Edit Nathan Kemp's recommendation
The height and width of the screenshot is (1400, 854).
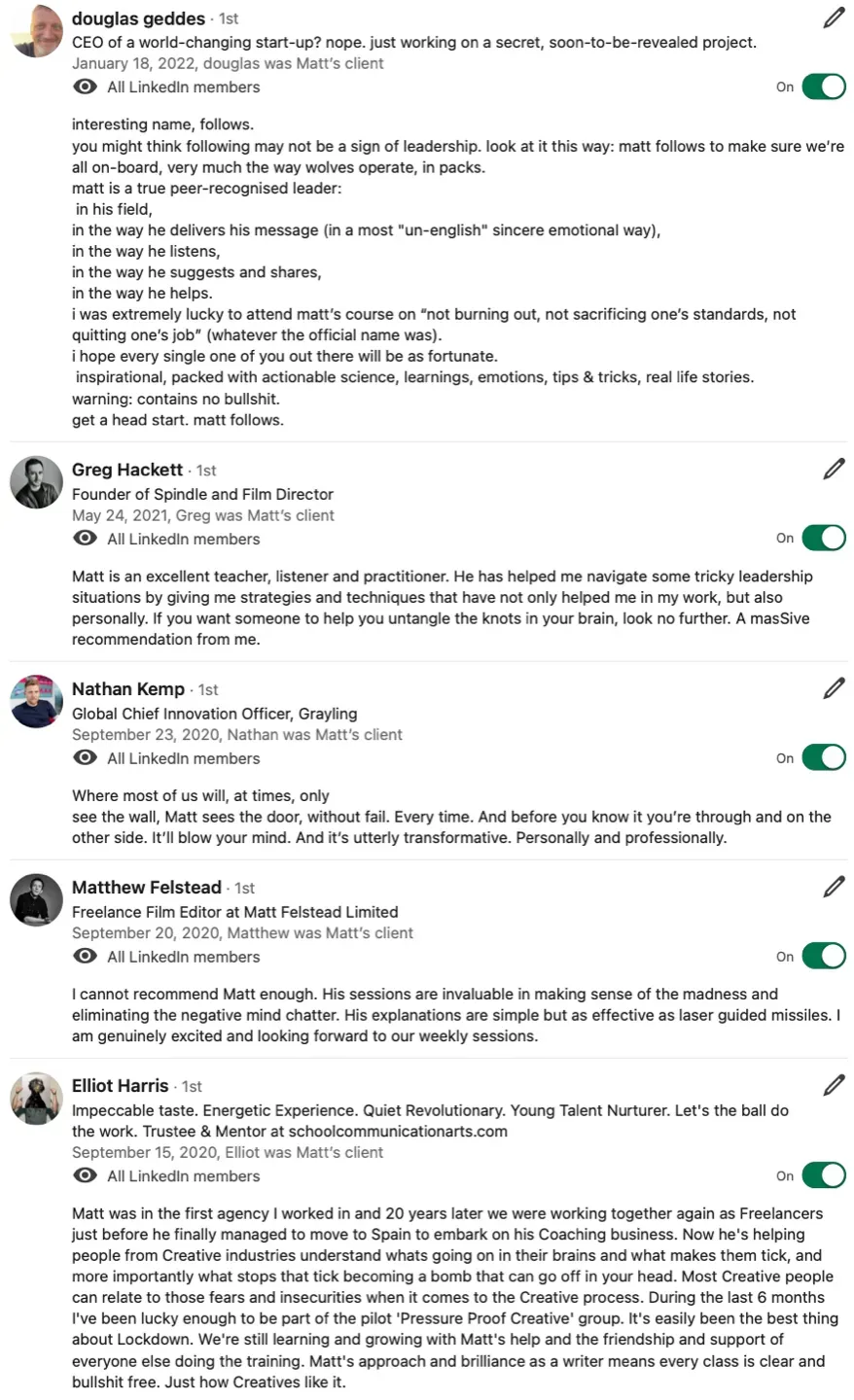pos(834,688)
